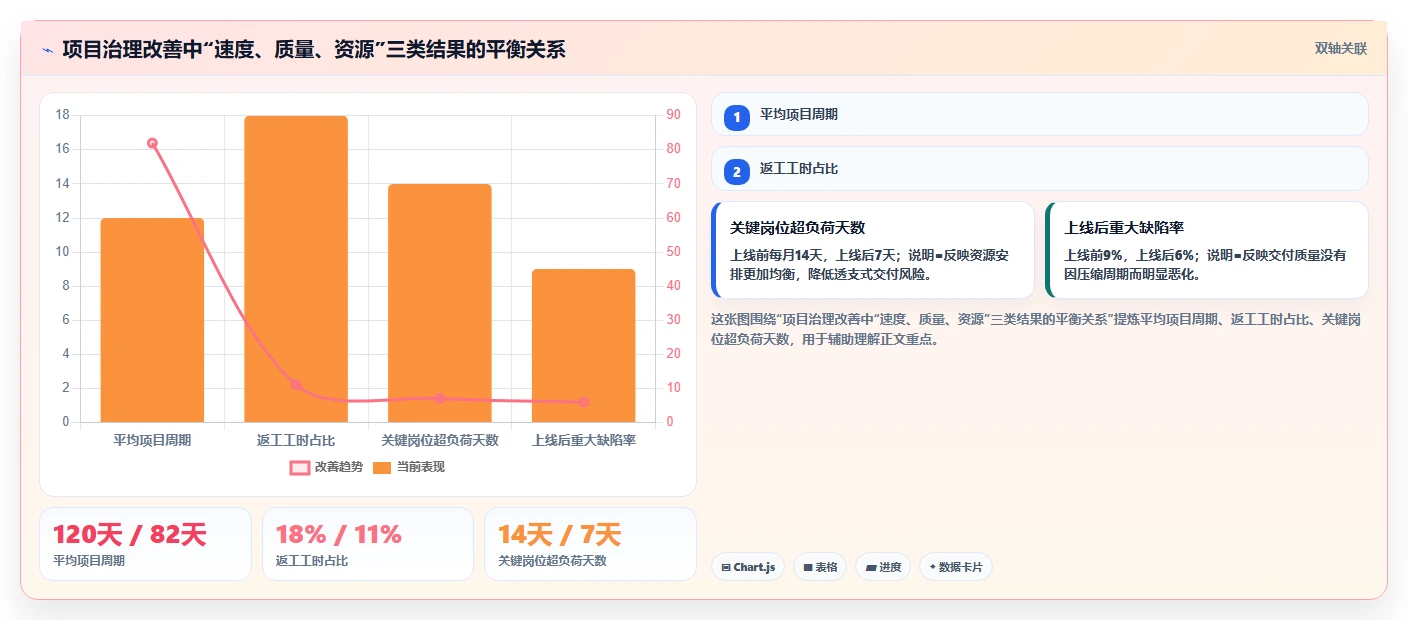1408x620 pixels.
Task: Click the chart title heading text
Action: 314,49
